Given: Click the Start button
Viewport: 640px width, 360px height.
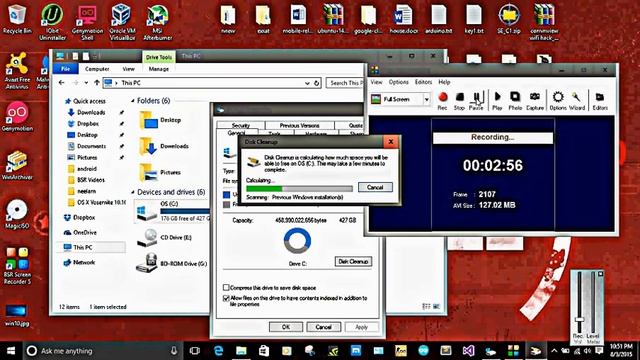Looking at the screenshot, I should point(11,351).
